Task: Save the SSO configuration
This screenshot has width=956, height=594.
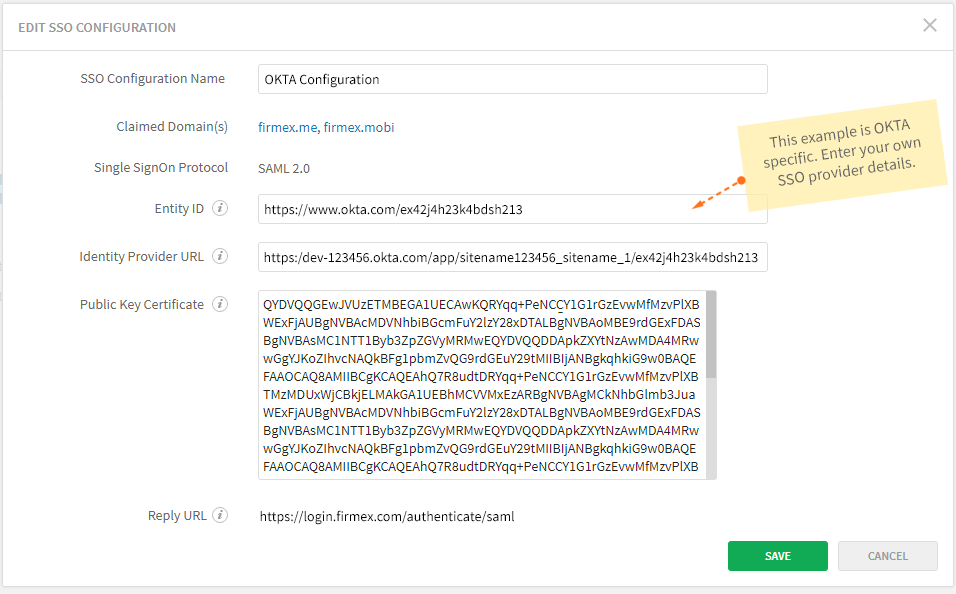Action: [777, 556]
